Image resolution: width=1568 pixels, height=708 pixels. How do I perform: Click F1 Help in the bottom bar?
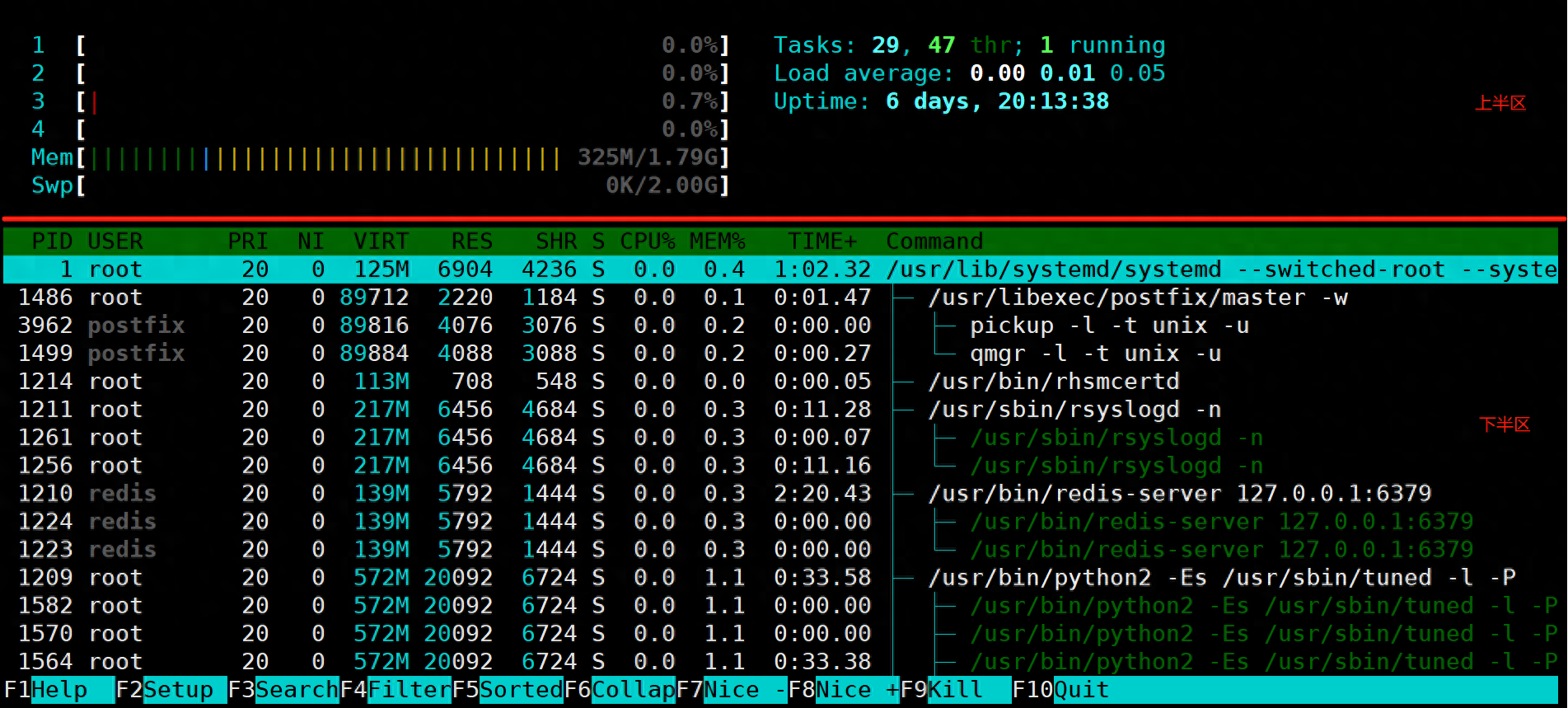(x=59, y=690)
